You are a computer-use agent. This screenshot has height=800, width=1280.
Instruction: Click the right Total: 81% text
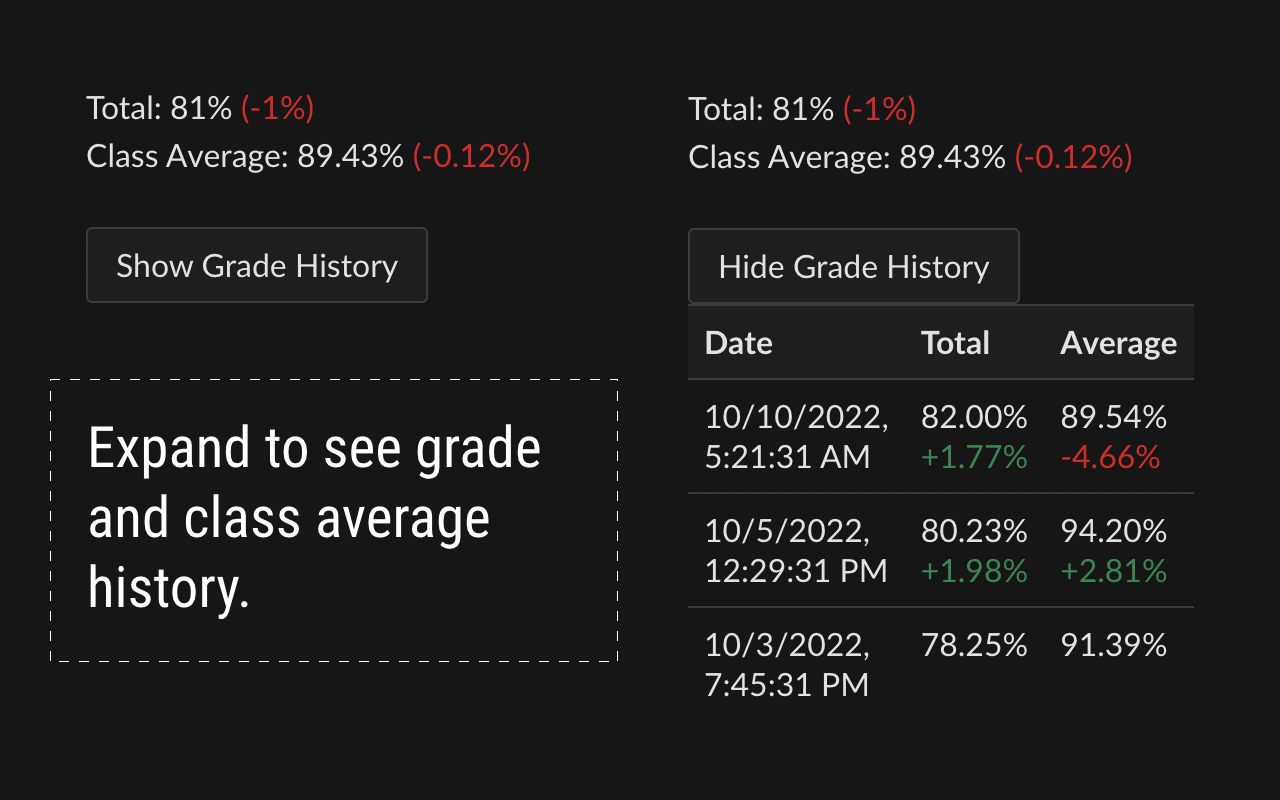pyautogui.click(x=761, y=108)
